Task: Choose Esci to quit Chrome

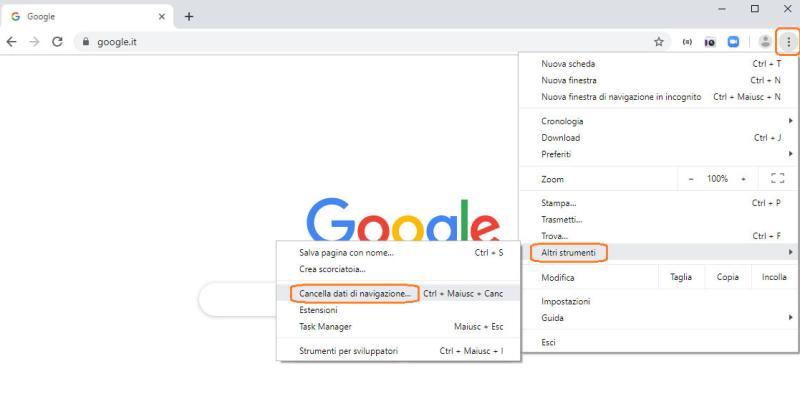Action: 659,342
